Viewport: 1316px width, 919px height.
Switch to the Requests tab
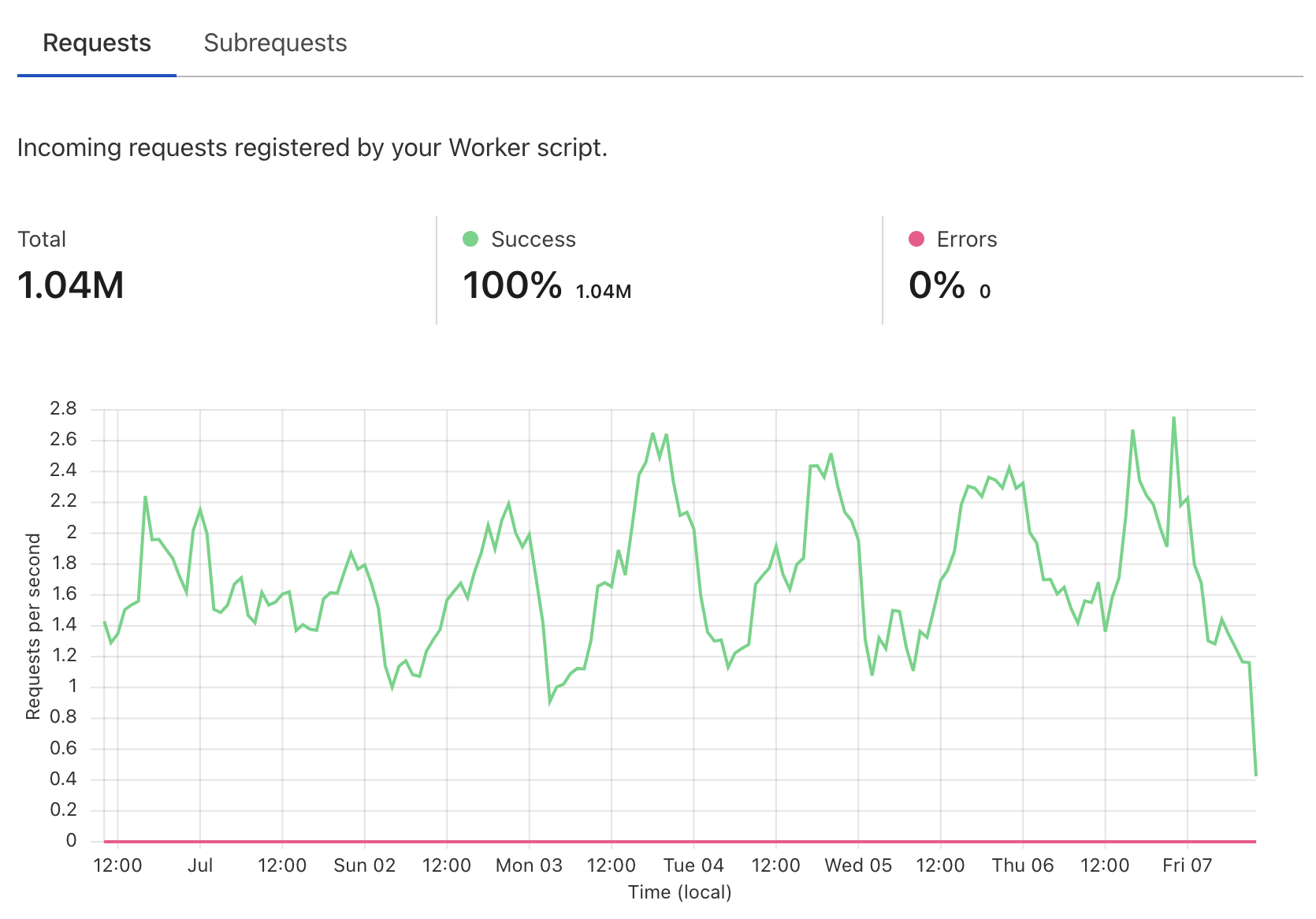tap(97, 43)
